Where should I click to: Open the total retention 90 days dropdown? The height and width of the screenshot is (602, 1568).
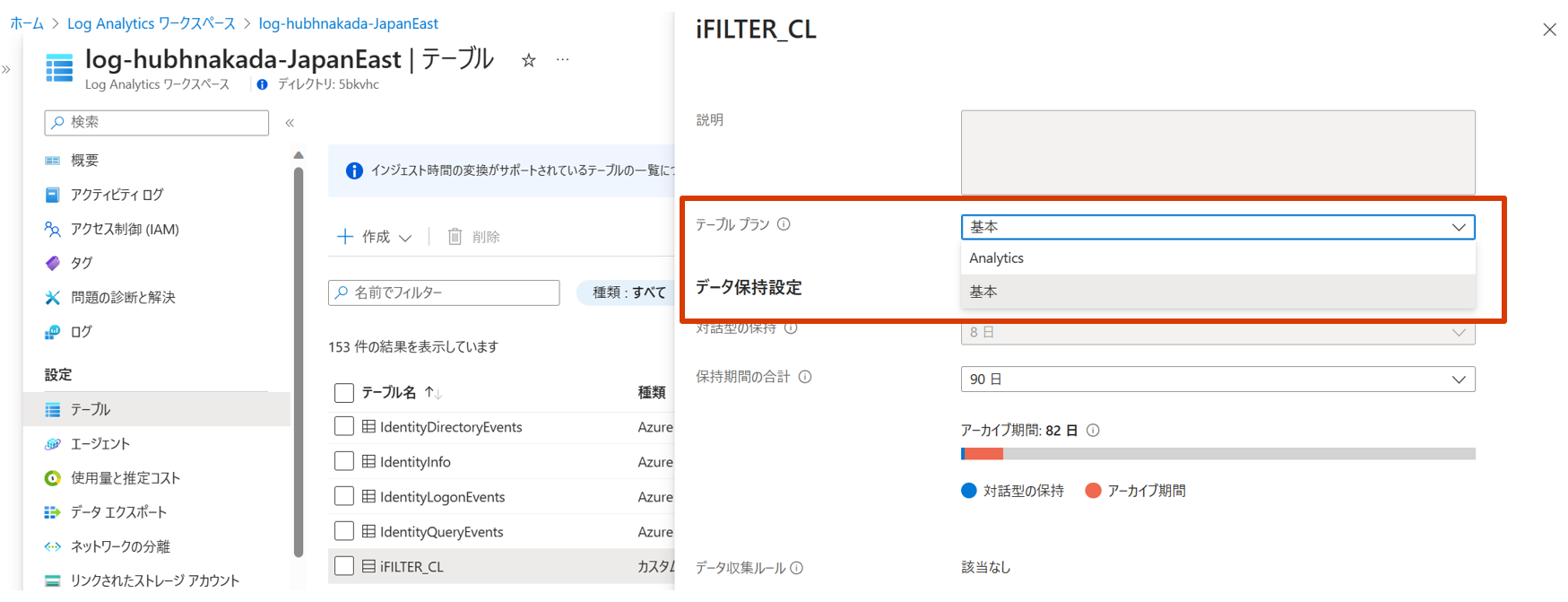(1217, 380)
